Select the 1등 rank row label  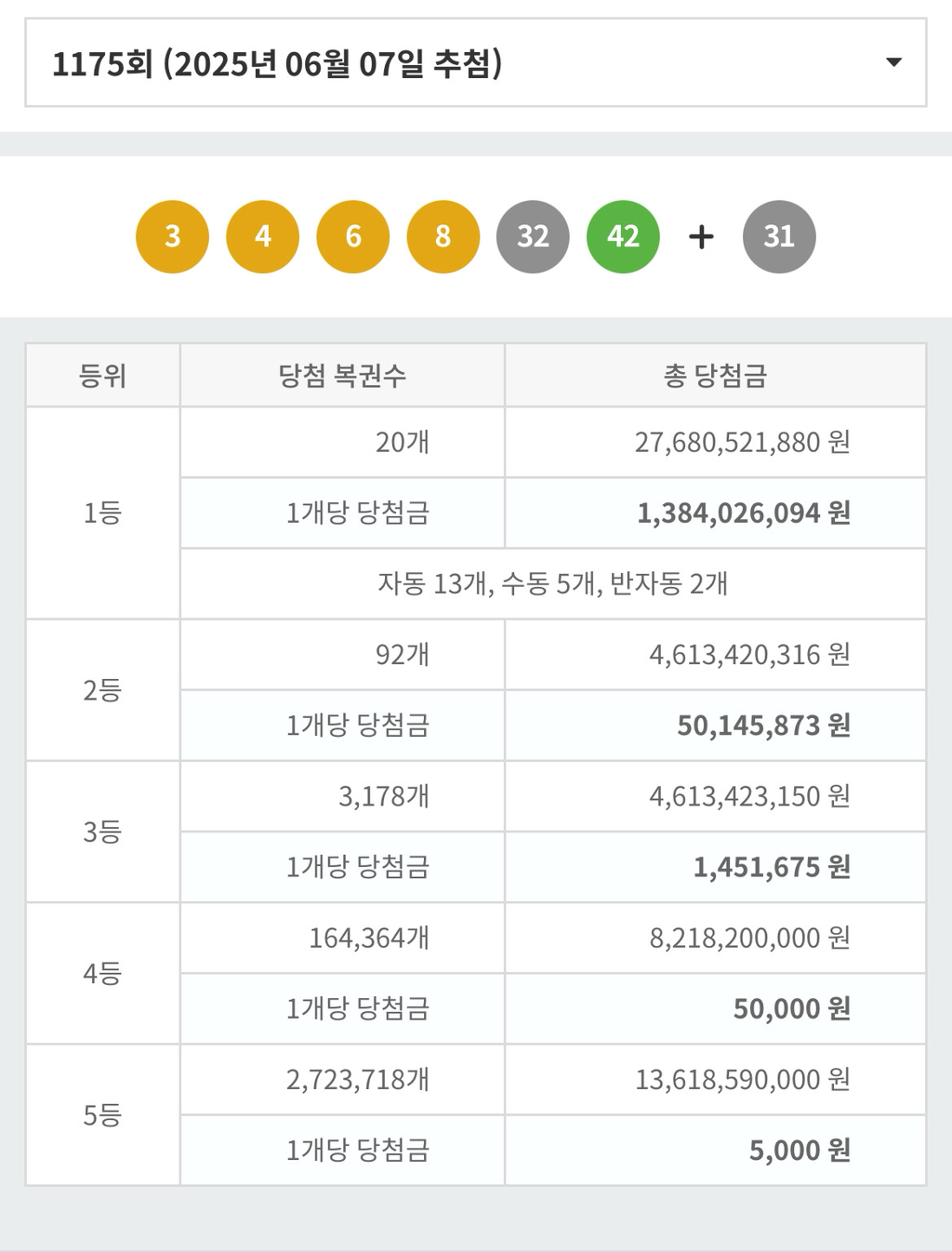pos(102,513)
